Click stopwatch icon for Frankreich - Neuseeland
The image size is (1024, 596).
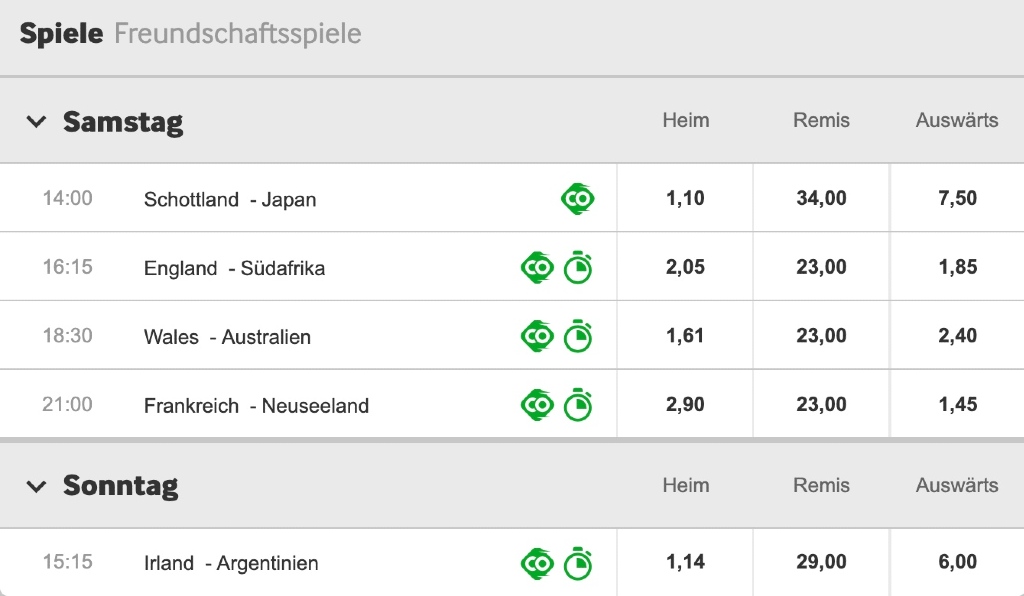pyautogui.click(x=578, y=405)
